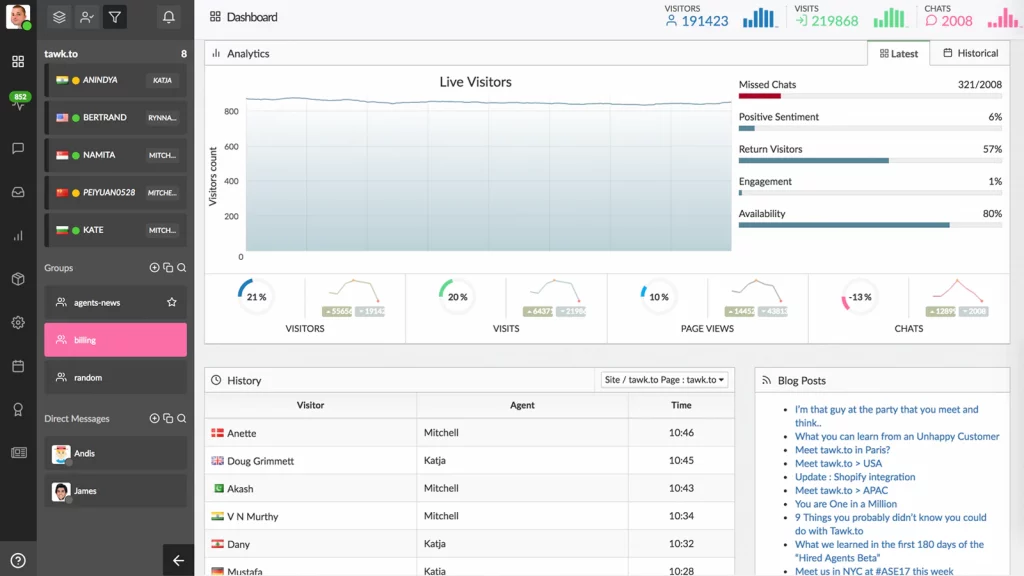This screenshot has width=1024, height=576.
Task: Search direct messages with magnifier icon
Action: coord(182,418)
